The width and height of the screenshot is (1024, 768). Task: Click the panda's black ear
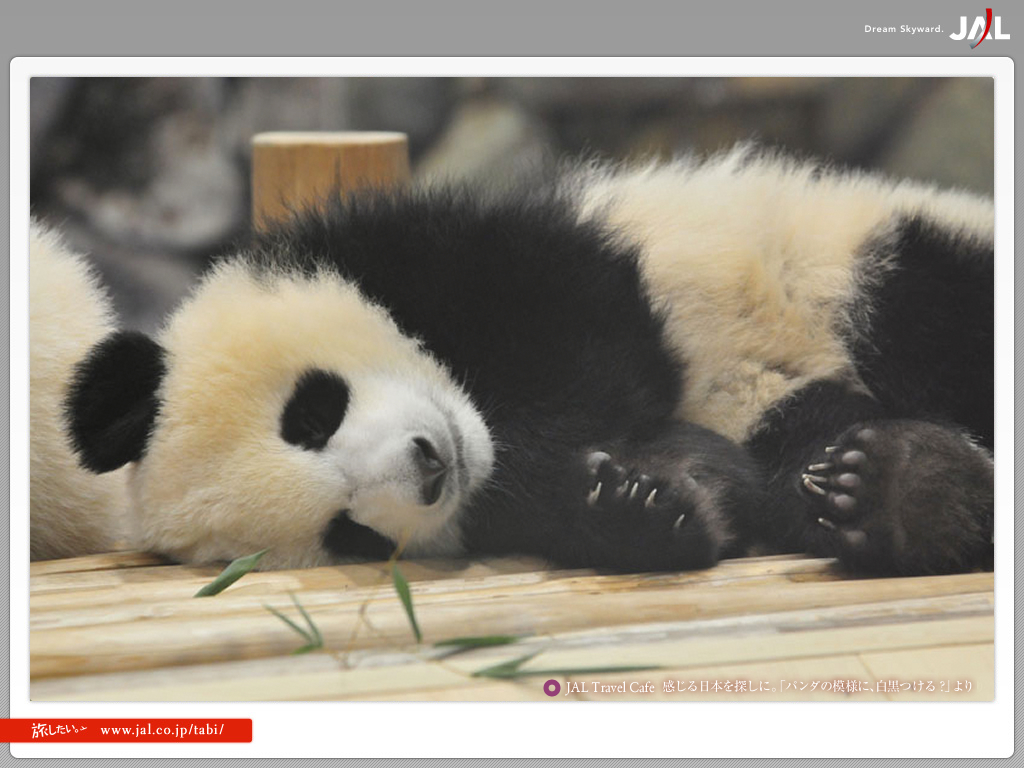[x=114, y=400]
